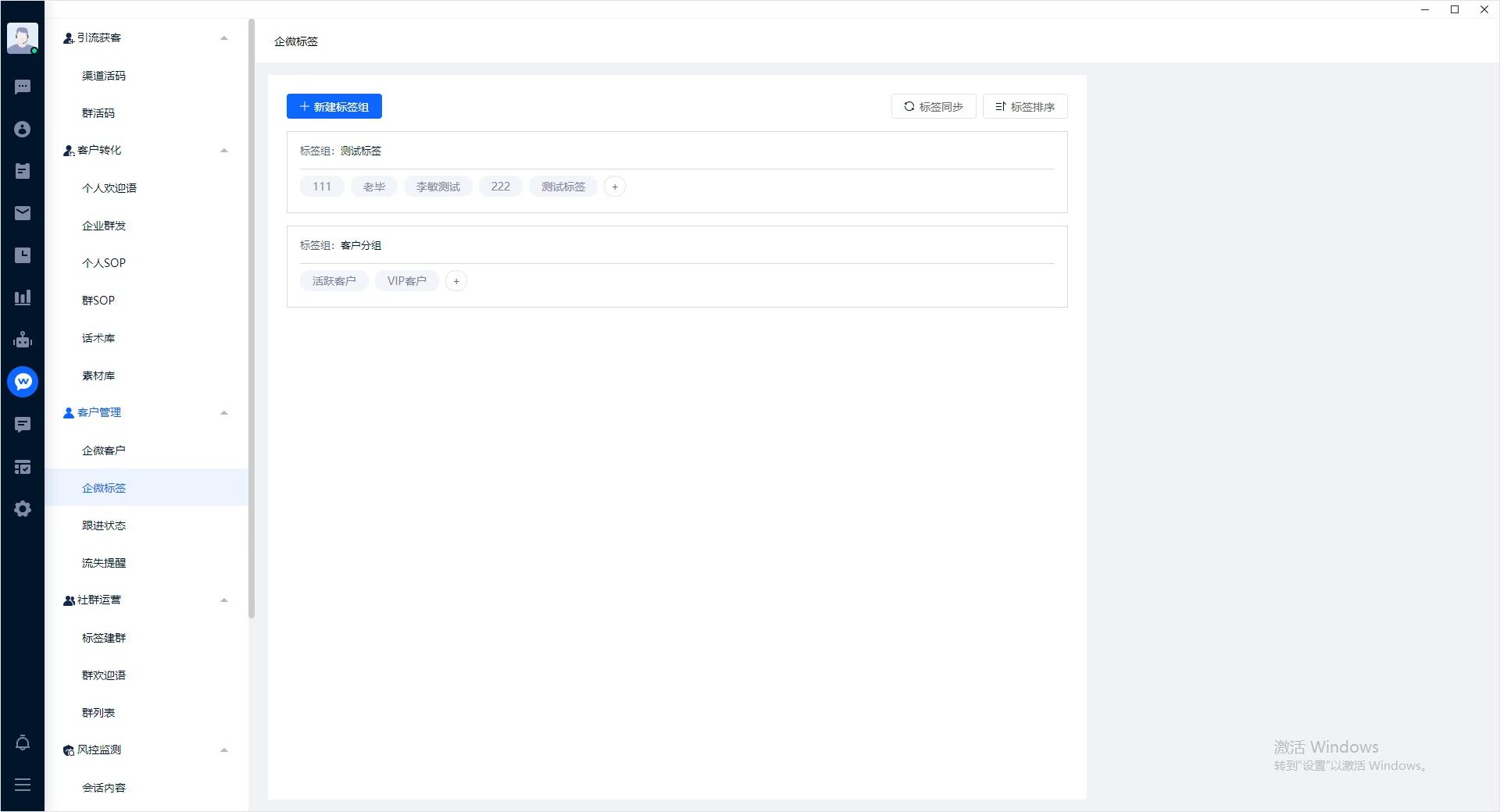Screen dimensions: 1500x812
Task: Open the contacts person icon in the sidebar
Action: (23, 129)
